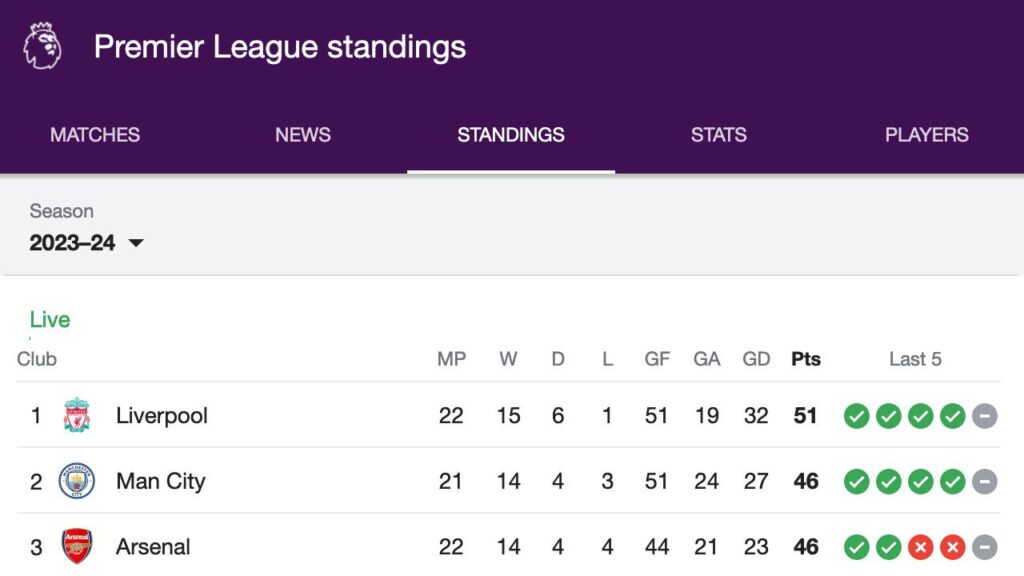Click the Liverpool club crest
This screenshot has width=1024, height=576.
tap(77, 415)
